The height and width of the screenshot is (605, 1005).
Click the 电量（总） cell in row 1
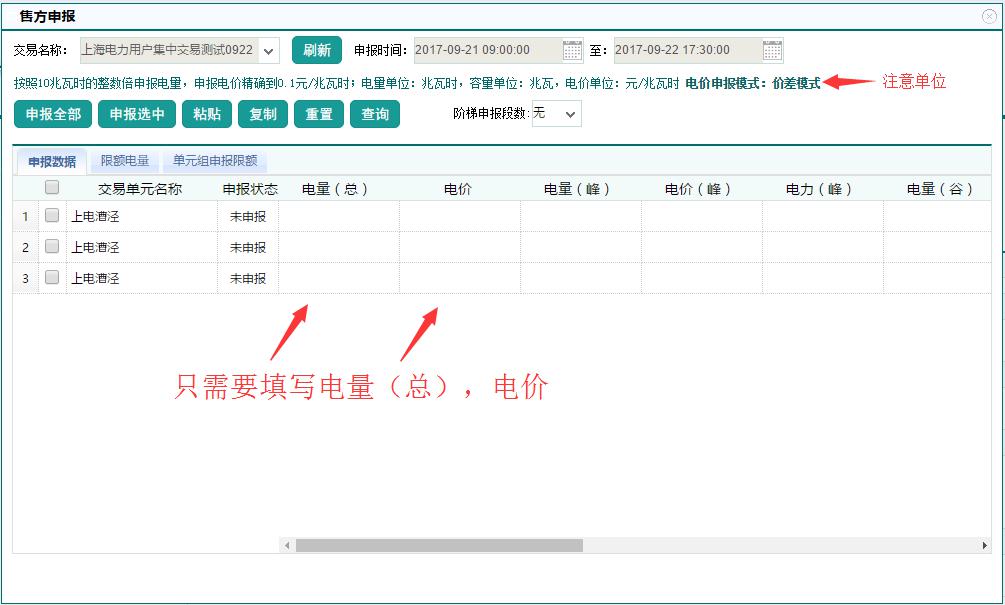click(x=338, y=216)
